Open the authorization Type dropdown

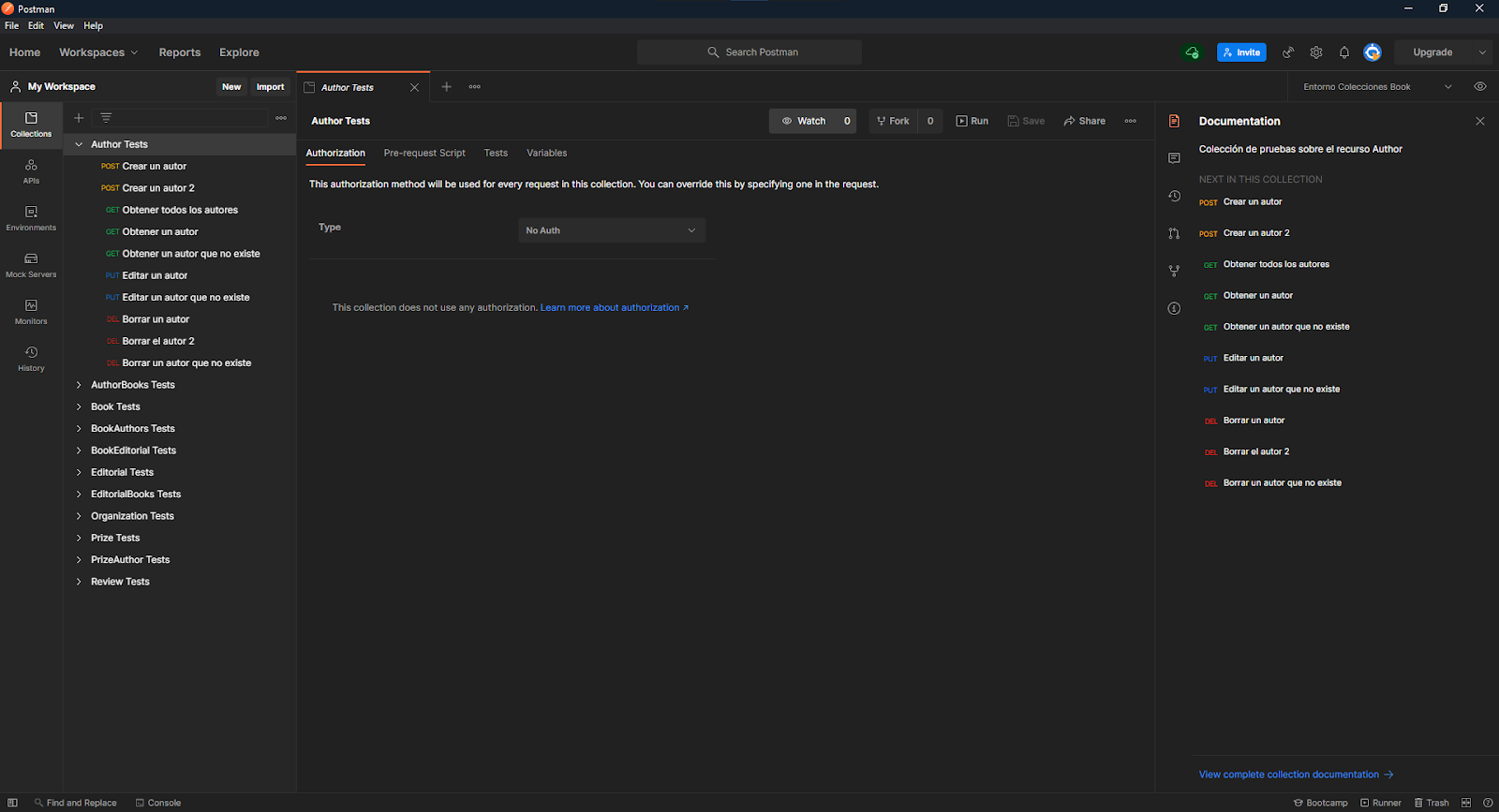click(611, 230)
